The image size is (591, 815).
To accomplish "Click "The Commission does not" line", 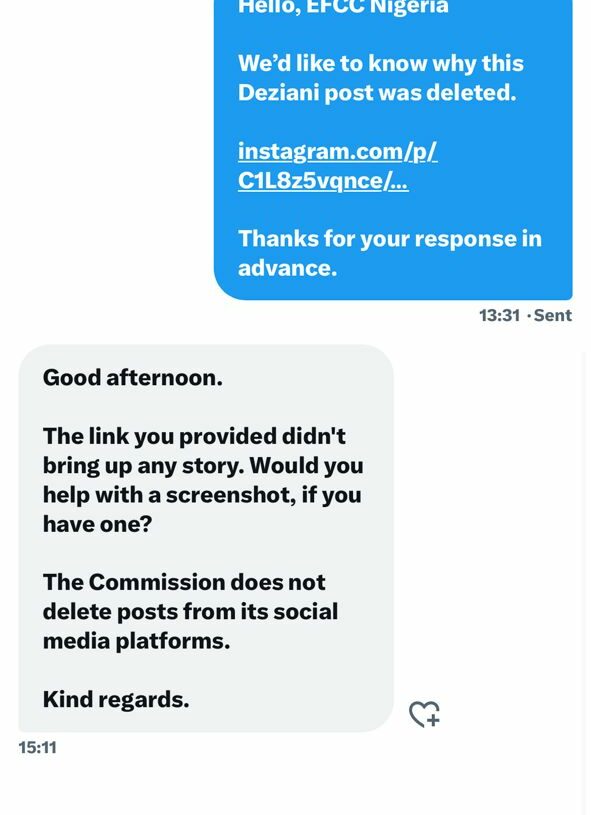I will (184, 582).
